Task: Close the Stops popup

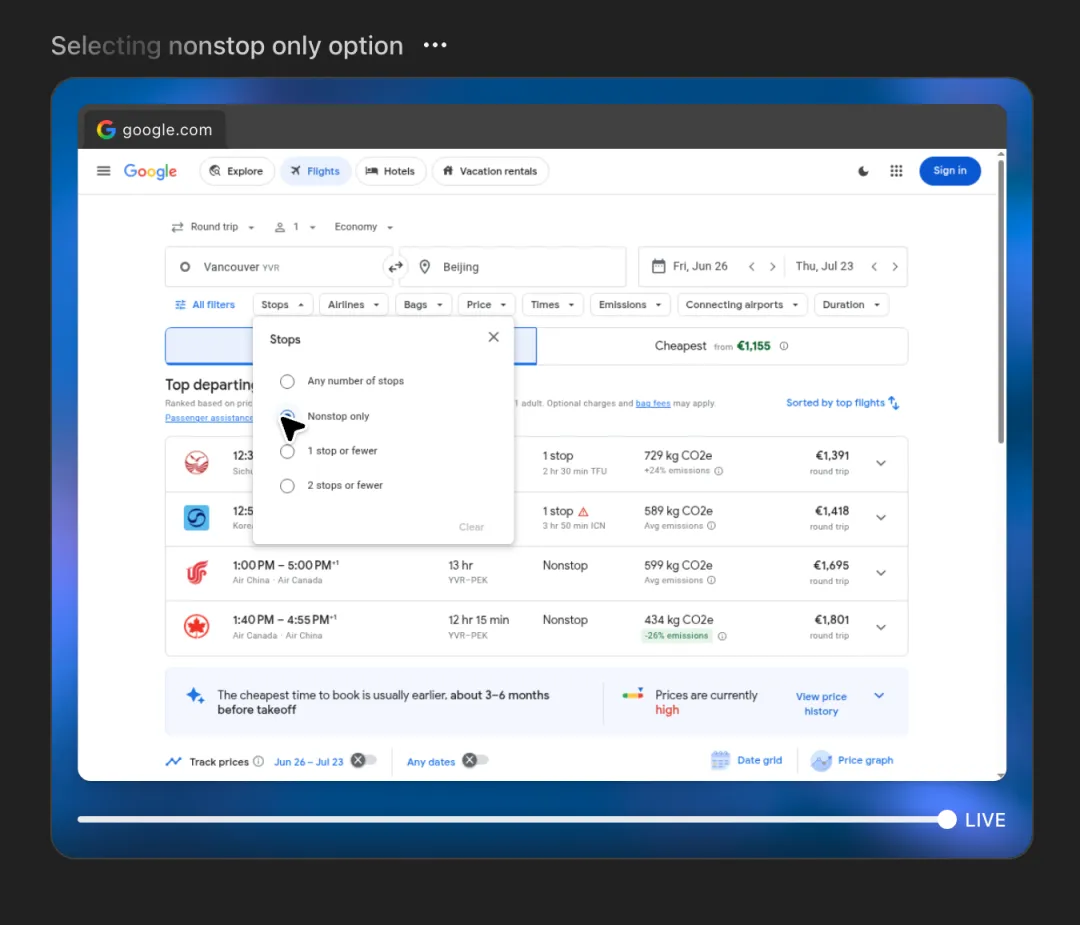Action: tap(493, 337)
